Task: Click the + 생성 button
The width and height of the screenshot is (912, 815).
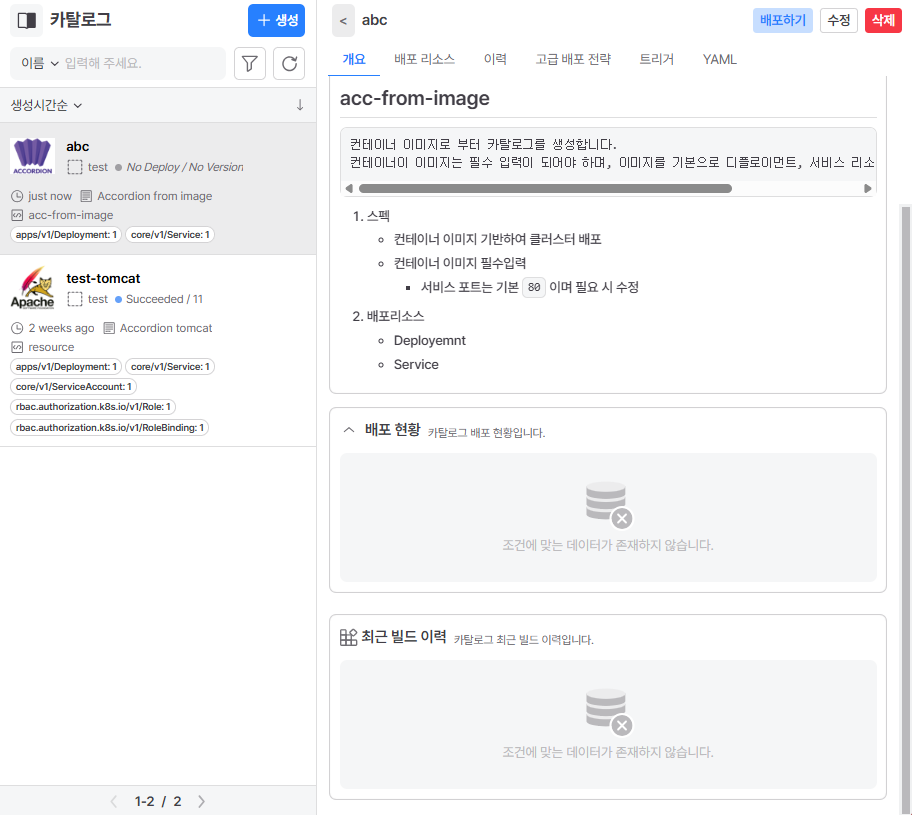Action: (x=276, y=20)
